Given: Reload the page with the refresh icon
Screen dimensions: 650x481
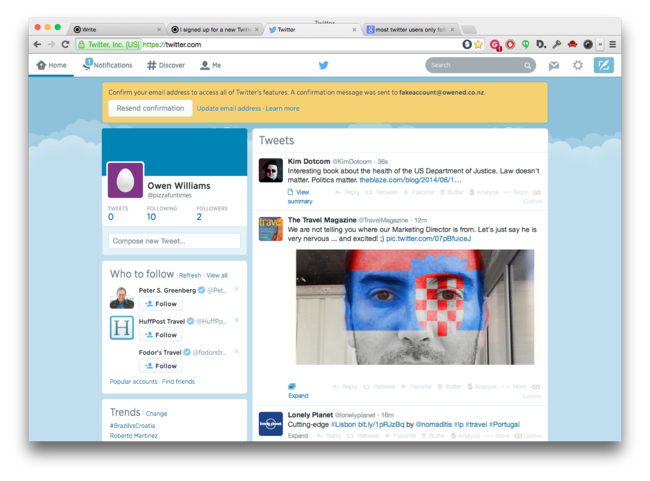Looking at the screenshot, I should point(66,44).
